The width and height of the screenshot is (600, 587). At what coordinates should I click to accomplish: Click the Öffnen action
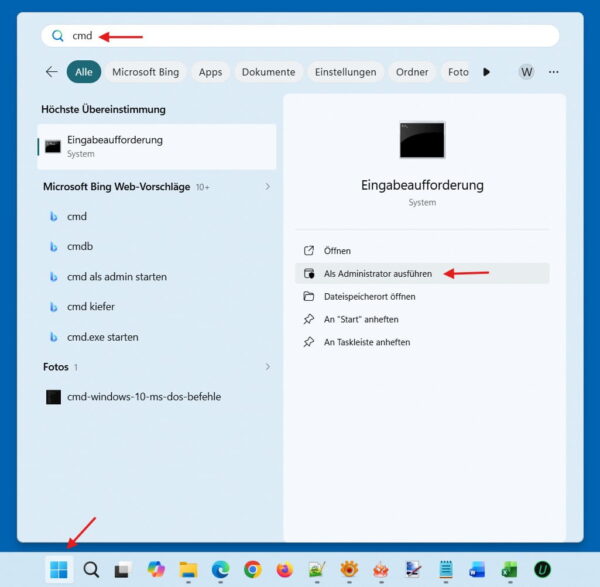pyautogui.click(x=422, y=251)
